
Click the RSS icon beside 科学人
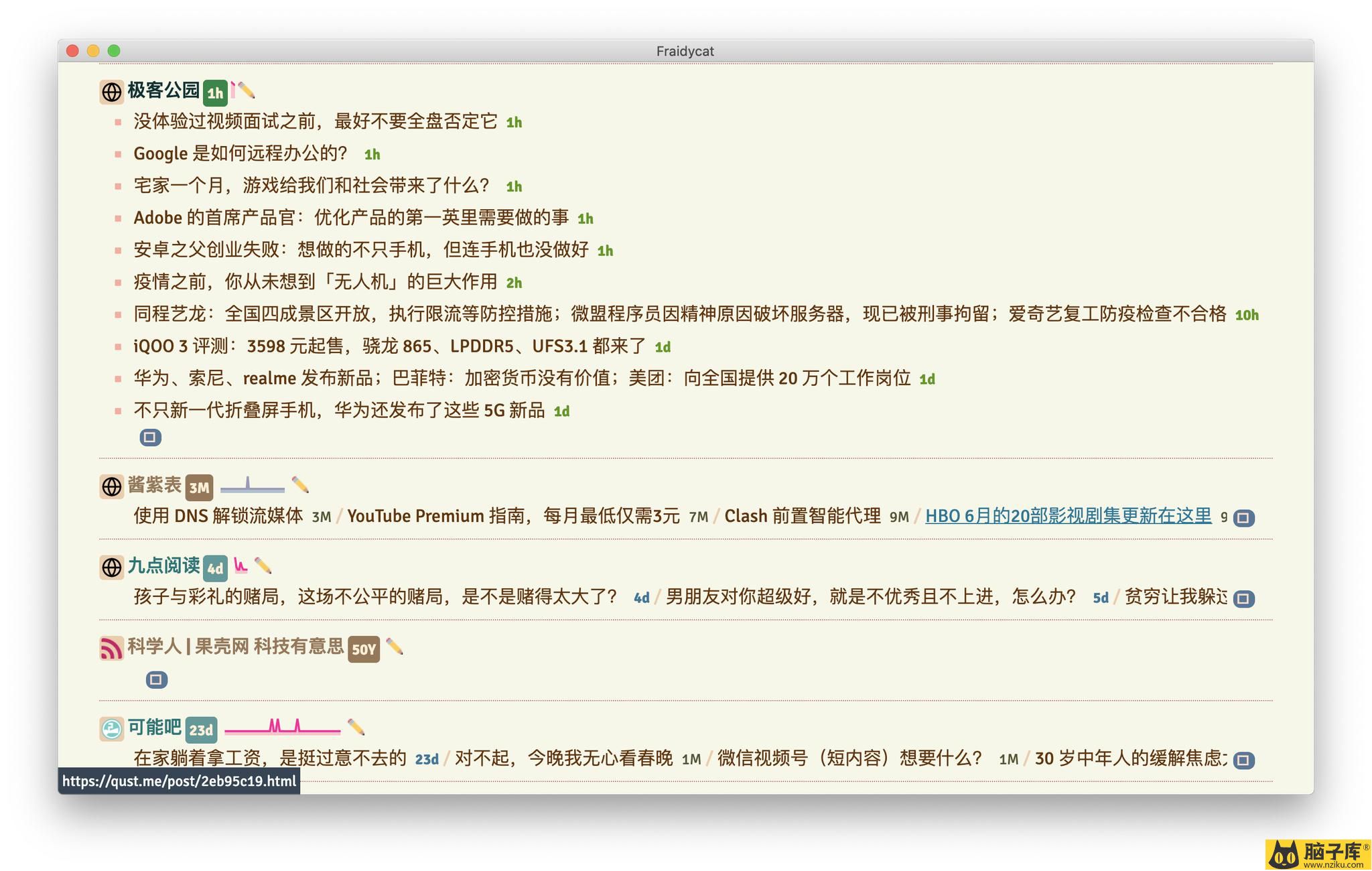pos(112,648)
